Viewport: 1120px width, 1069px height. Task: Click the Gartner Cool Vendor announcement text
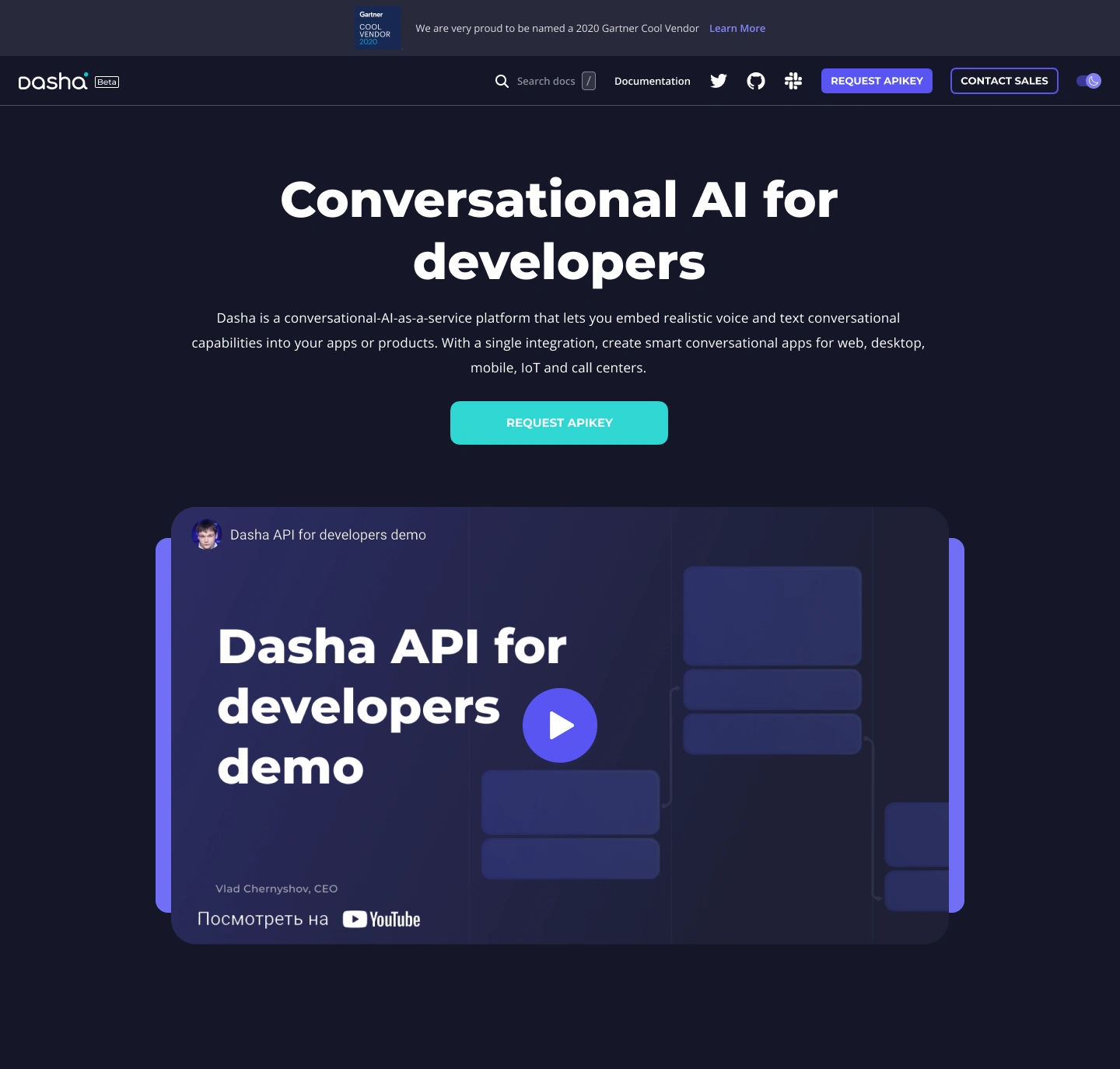click(557, 28)
